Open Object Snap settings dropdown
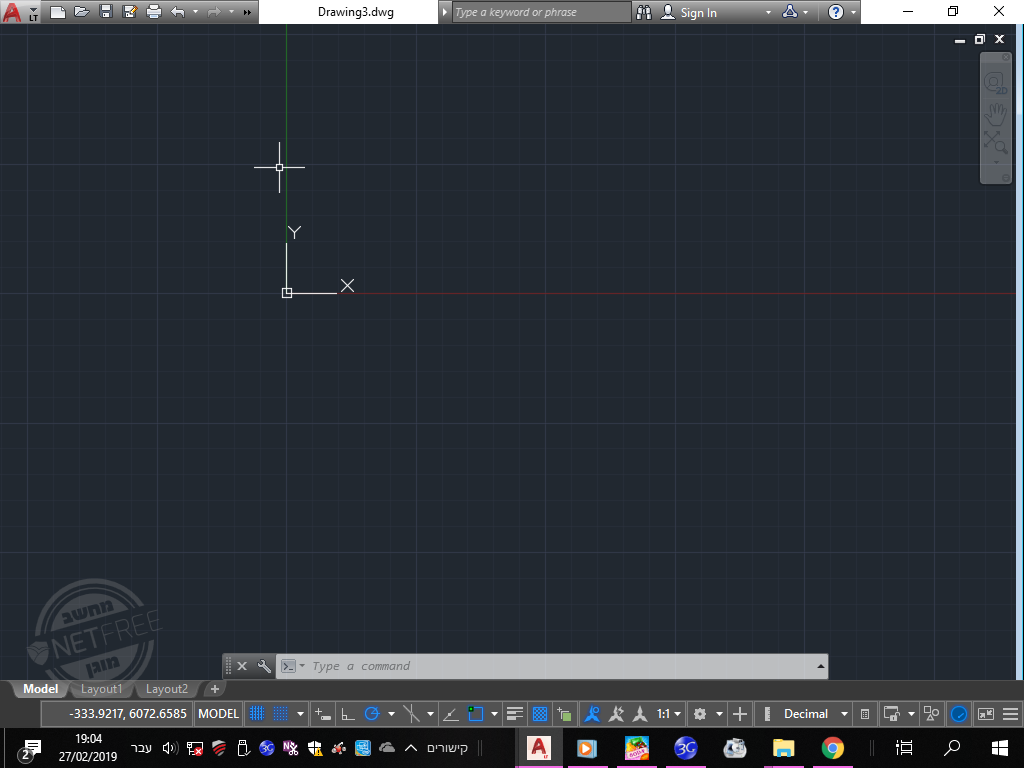 (x=494, y=714)
